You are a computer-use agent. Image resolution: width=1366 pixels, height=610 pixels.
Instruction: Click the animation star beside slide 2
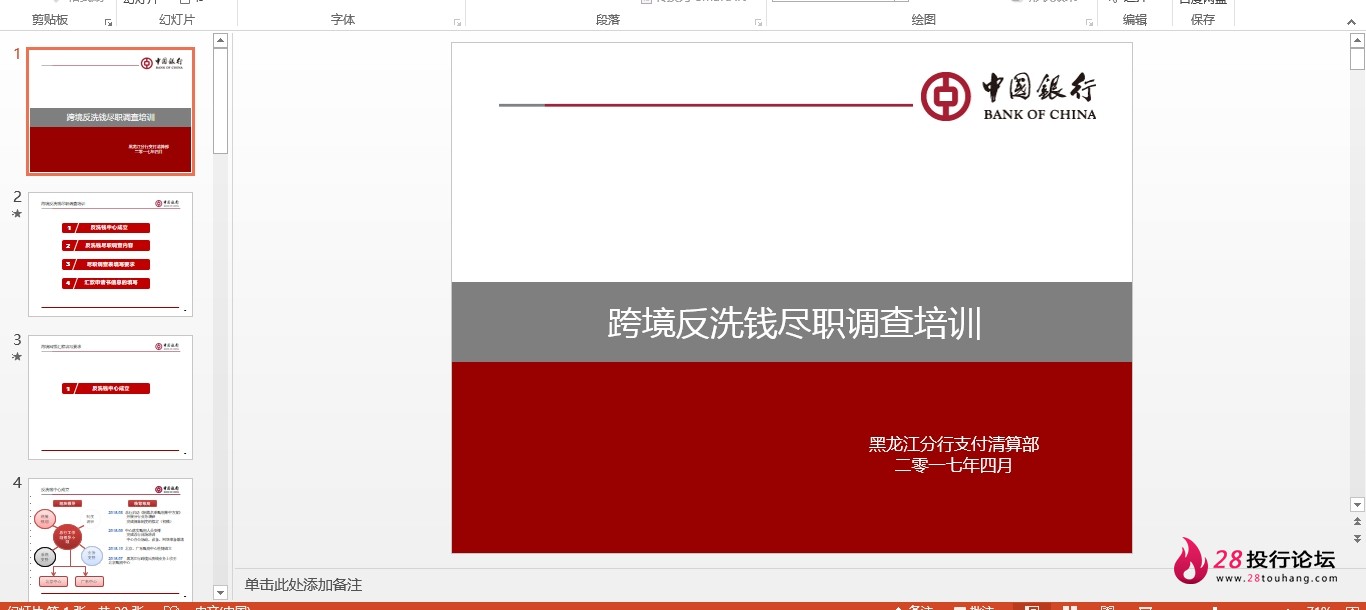pos(17,213)
